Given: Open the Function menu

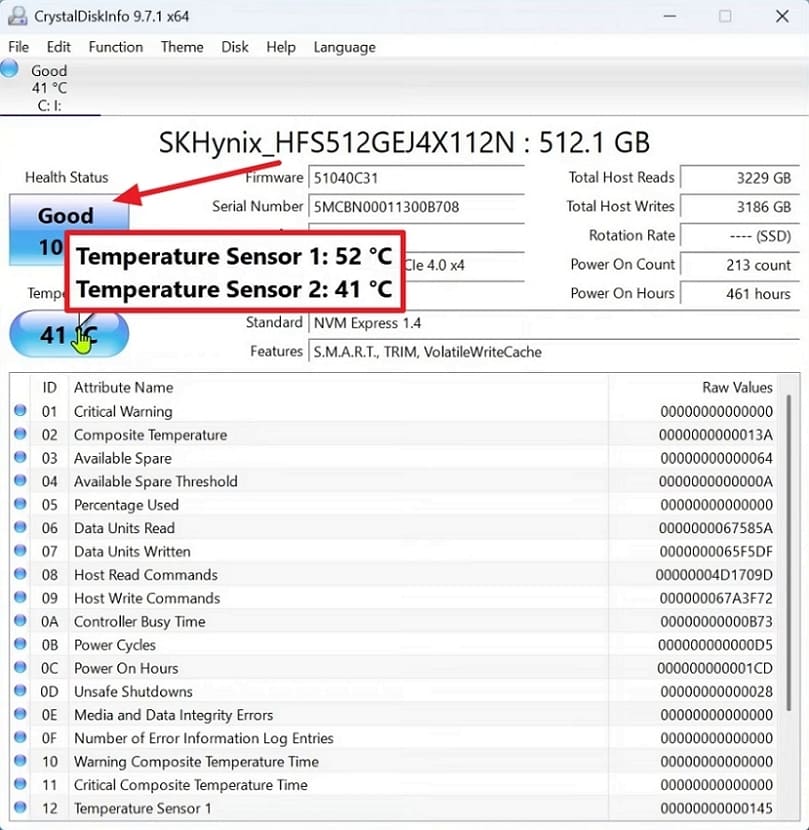Looking at the screenshot, I should (115, 47).
